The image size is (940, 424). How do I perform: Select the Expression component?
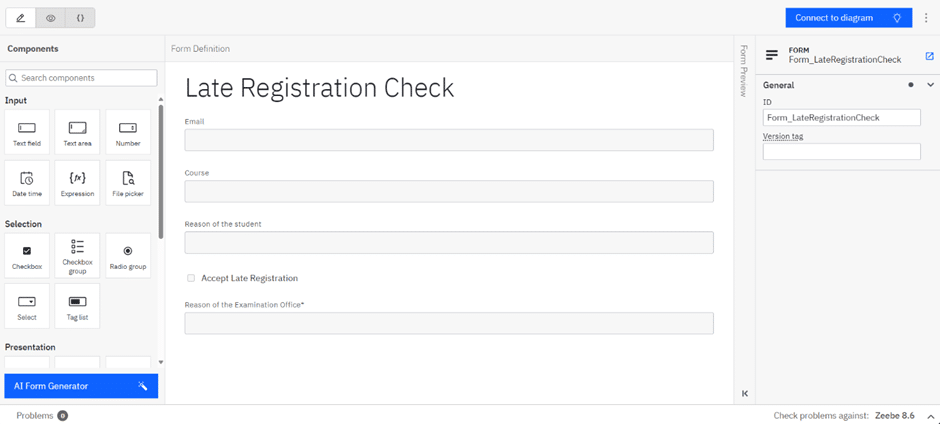pos(77,183)
